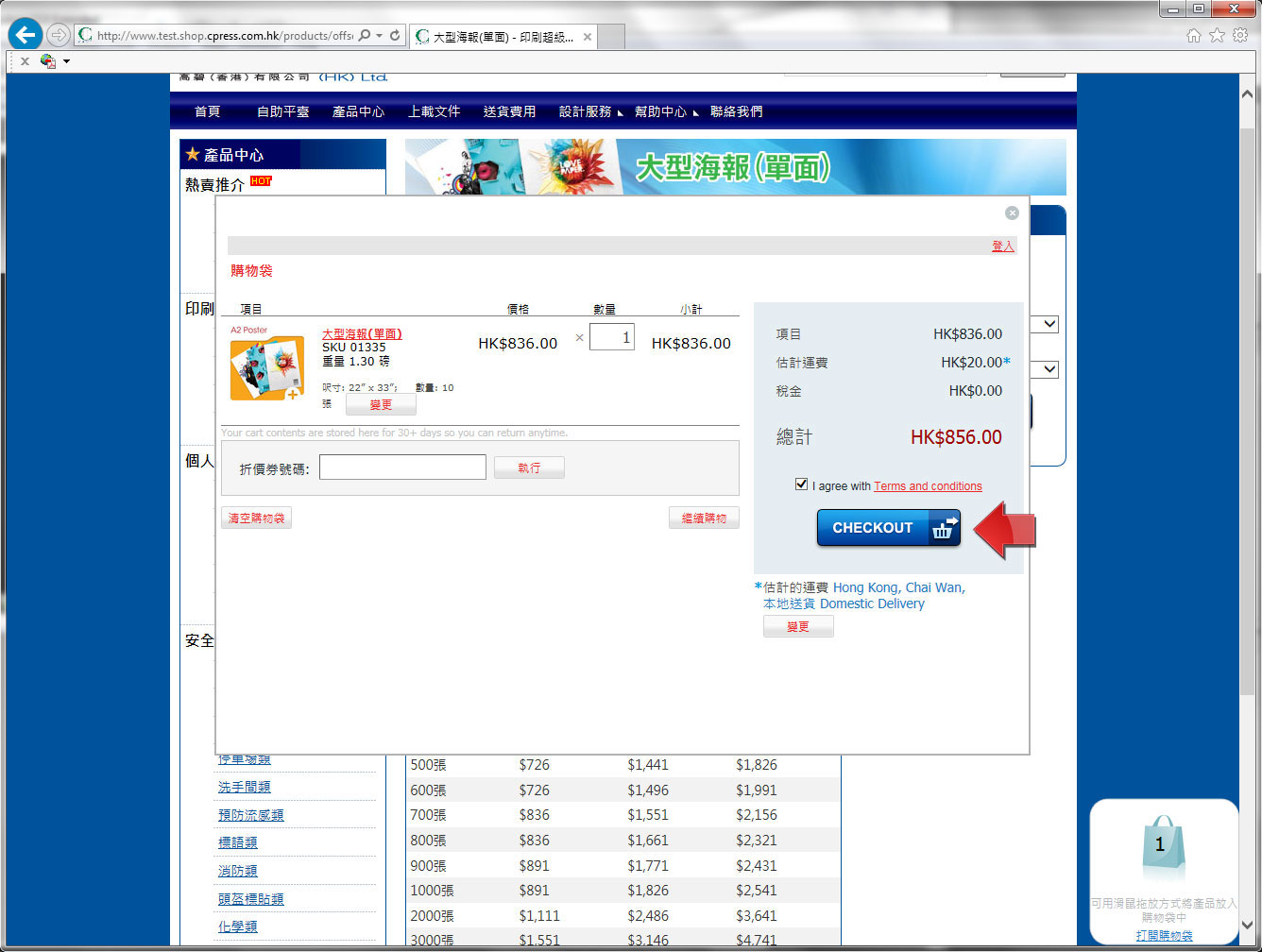The image size is (1262, 952).
Task: Open browser favorites star icon
Action: click(1217, 35)
